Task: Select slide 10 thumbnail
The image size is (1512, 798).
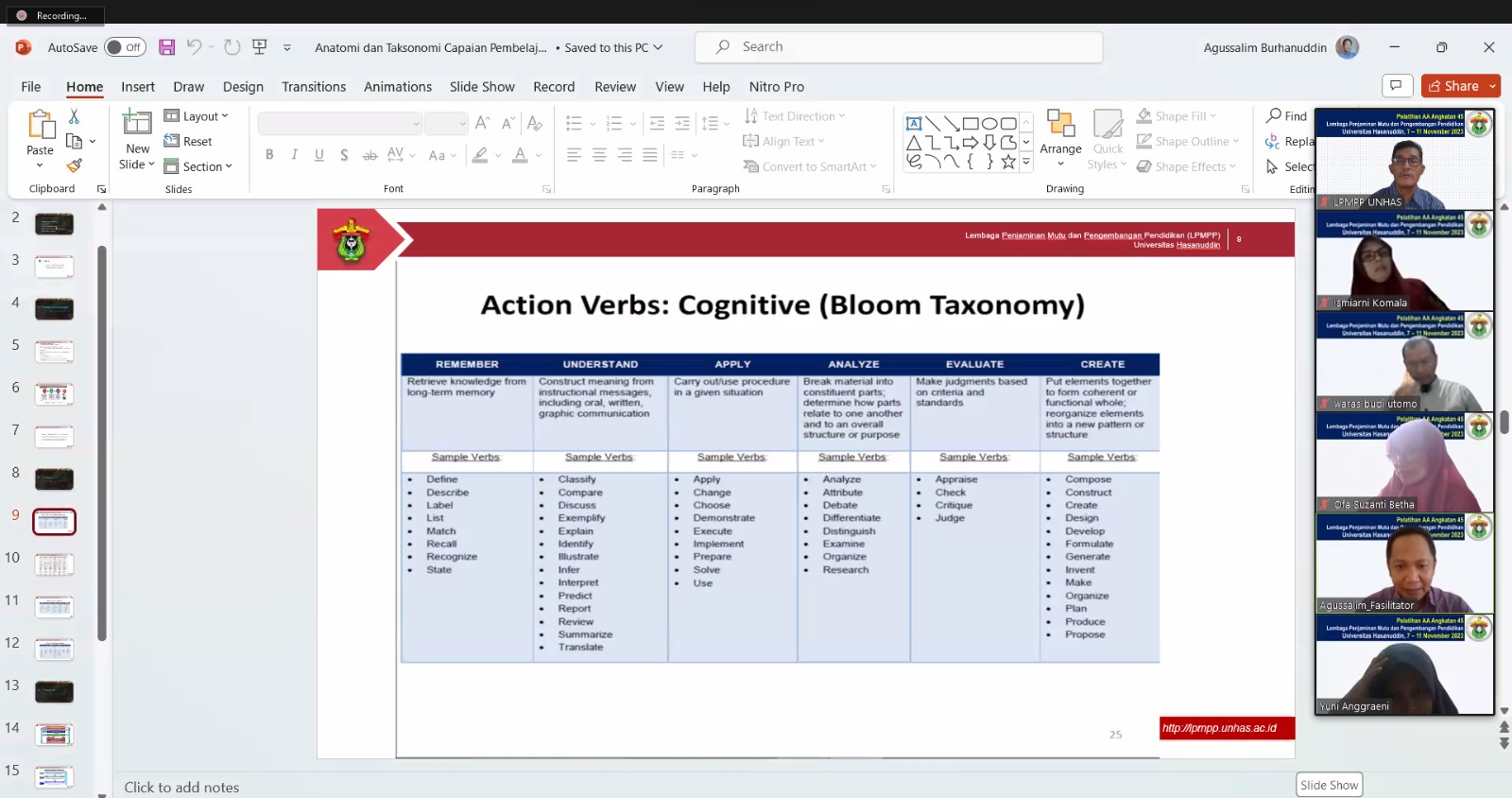Action: point(54,564)
